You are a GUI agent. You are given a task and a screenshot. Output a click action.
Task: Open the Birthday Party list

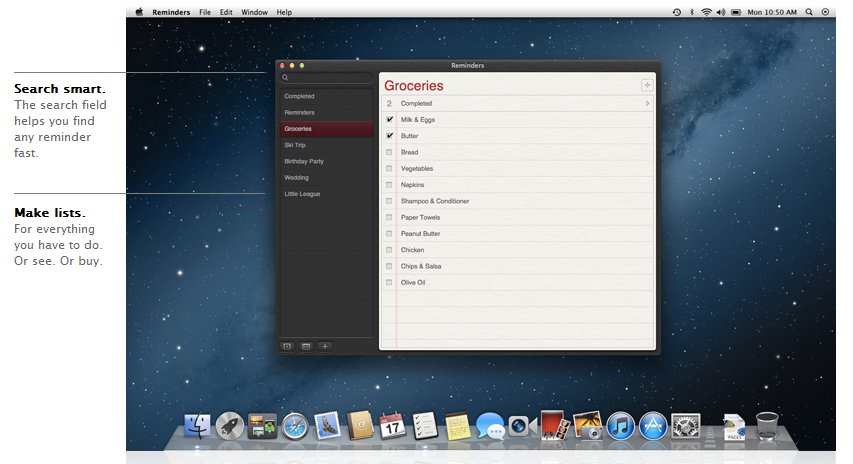(326, 162)
